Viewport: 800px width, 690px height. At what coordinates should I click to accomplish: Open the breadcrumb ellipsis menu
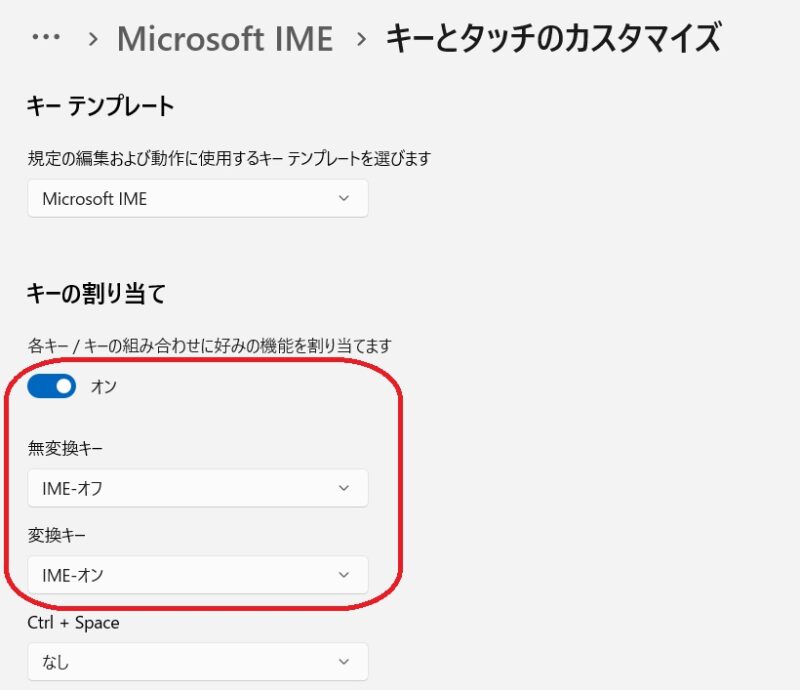tap(46, 37)
